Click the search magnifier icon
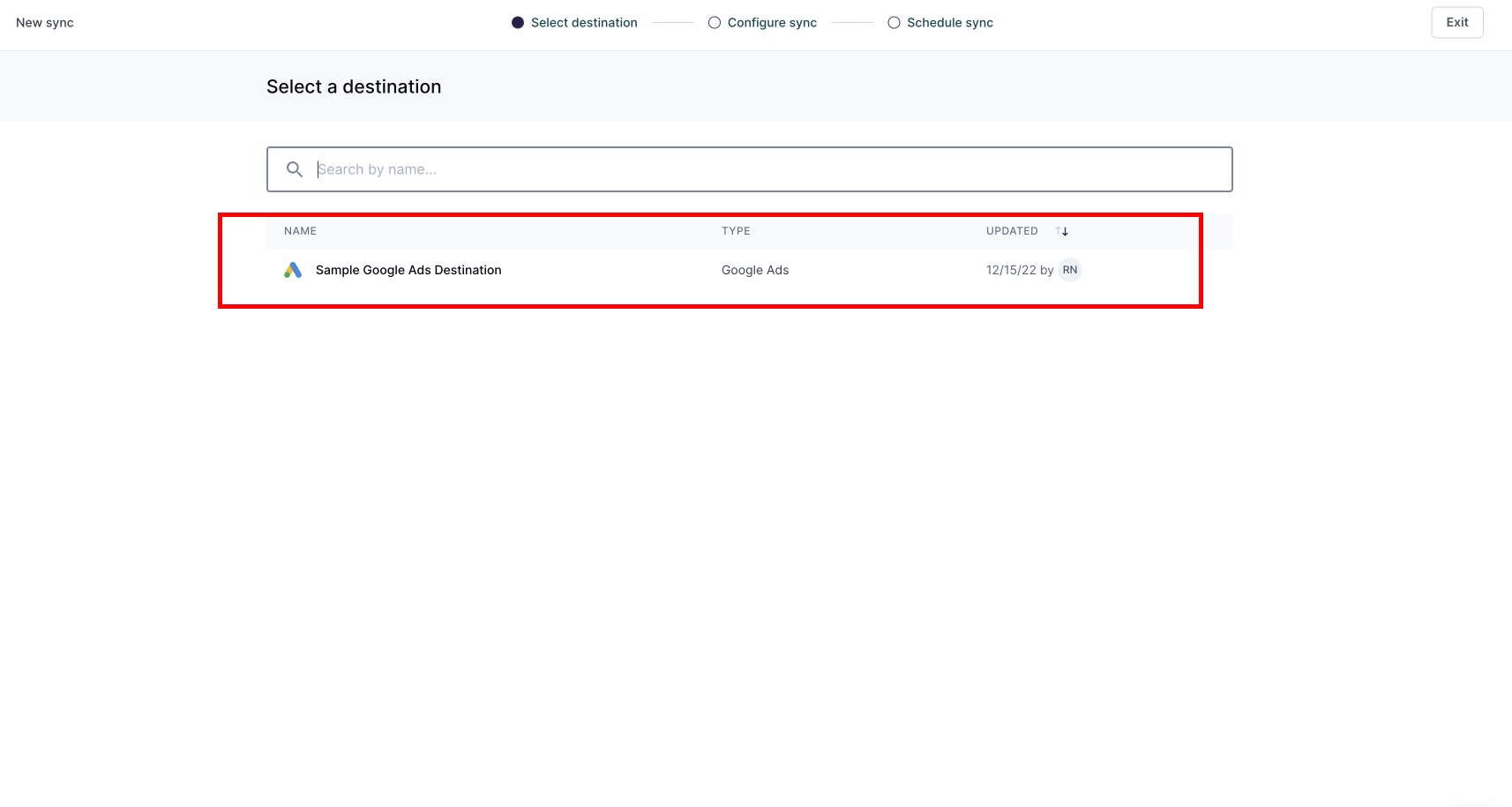The image size is (1512, 807). [294, 168]
